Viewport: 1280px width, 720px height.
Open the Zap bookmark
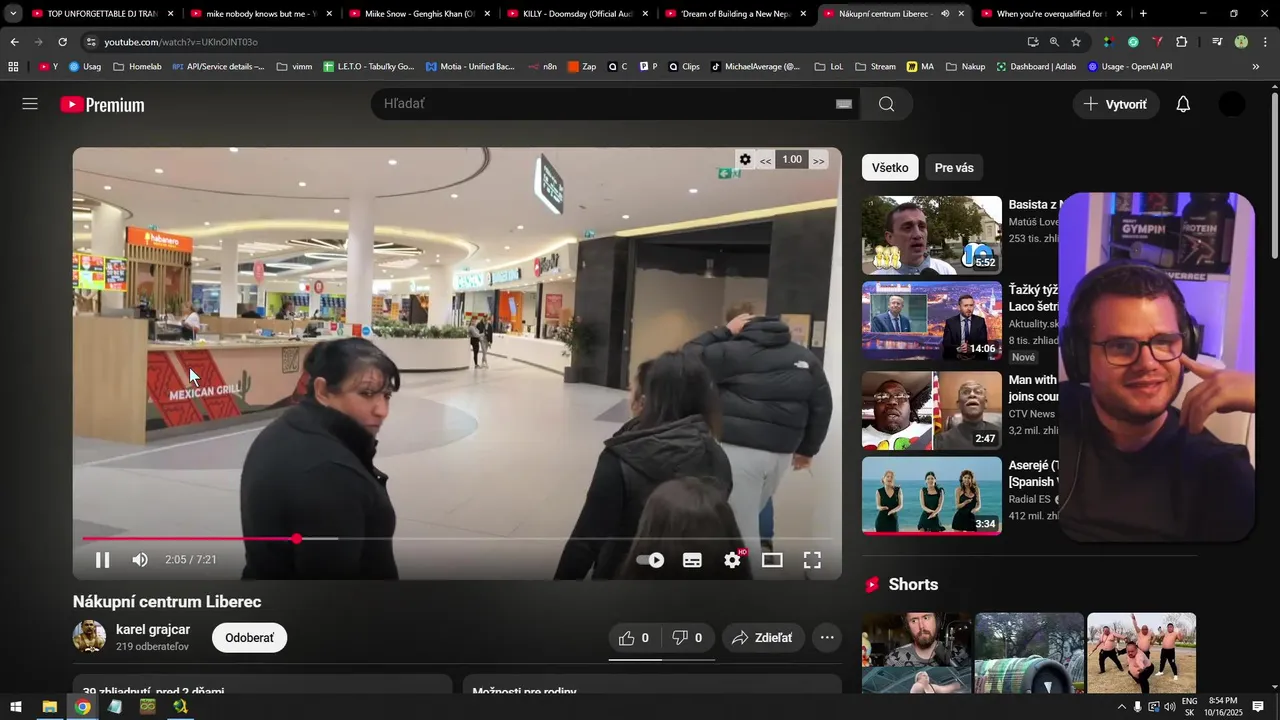582,67
